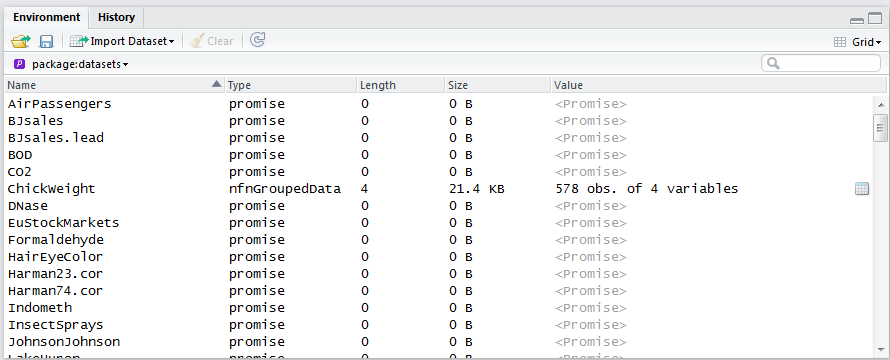Sort by the Size column header
This screenshot has height=360, width=890.
click(498, 85)
